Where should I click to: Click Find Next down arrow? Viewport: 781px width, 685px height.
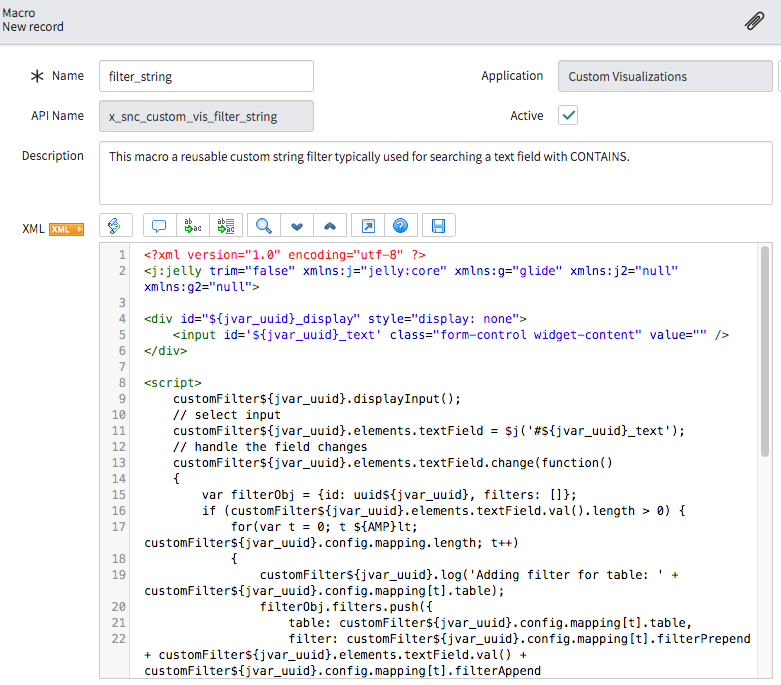coord(297,225)
